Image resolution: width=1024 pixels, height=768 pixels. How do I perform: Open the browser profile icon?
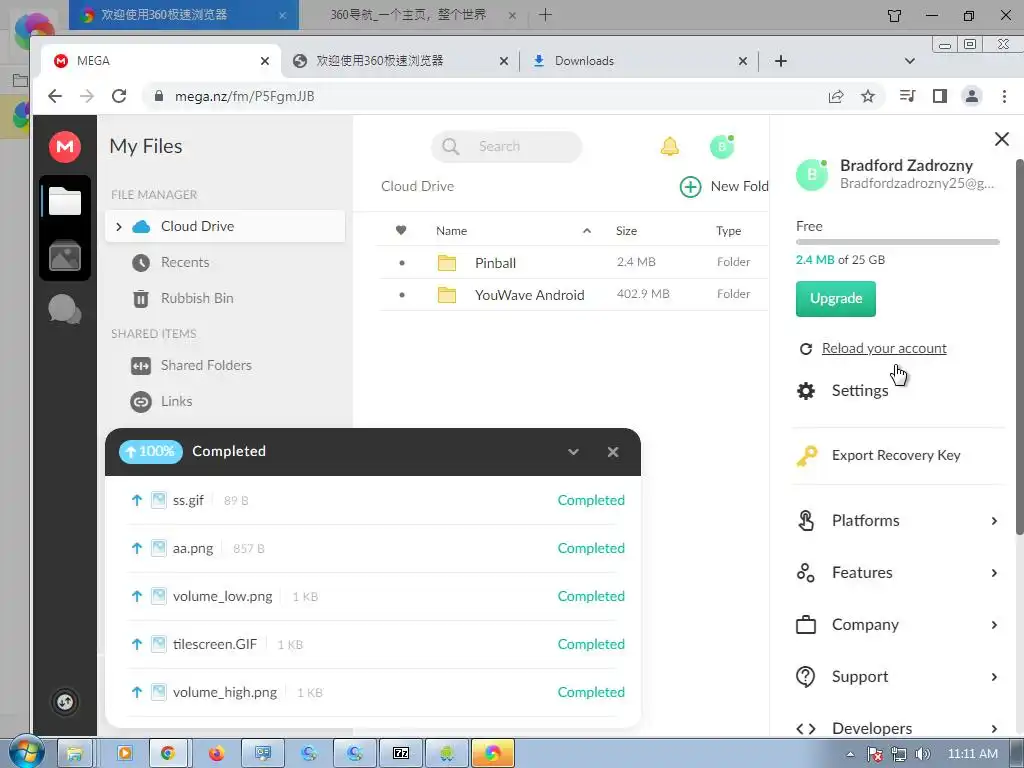972,96
